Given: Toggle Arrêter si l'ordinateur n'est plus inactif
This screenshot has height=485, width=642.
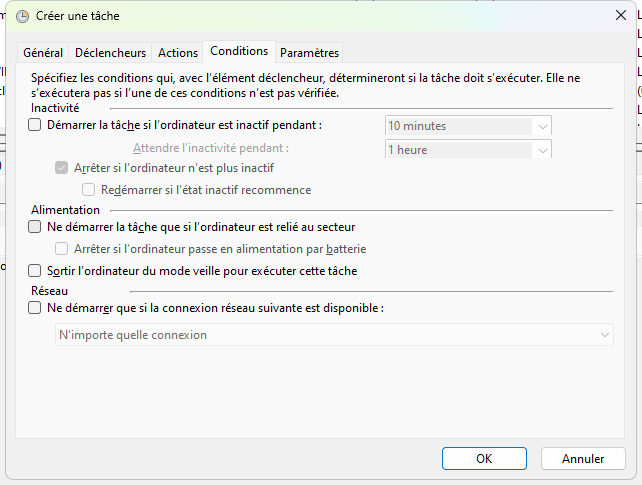Looking at the screenshot, I should [x=62, y=168].
